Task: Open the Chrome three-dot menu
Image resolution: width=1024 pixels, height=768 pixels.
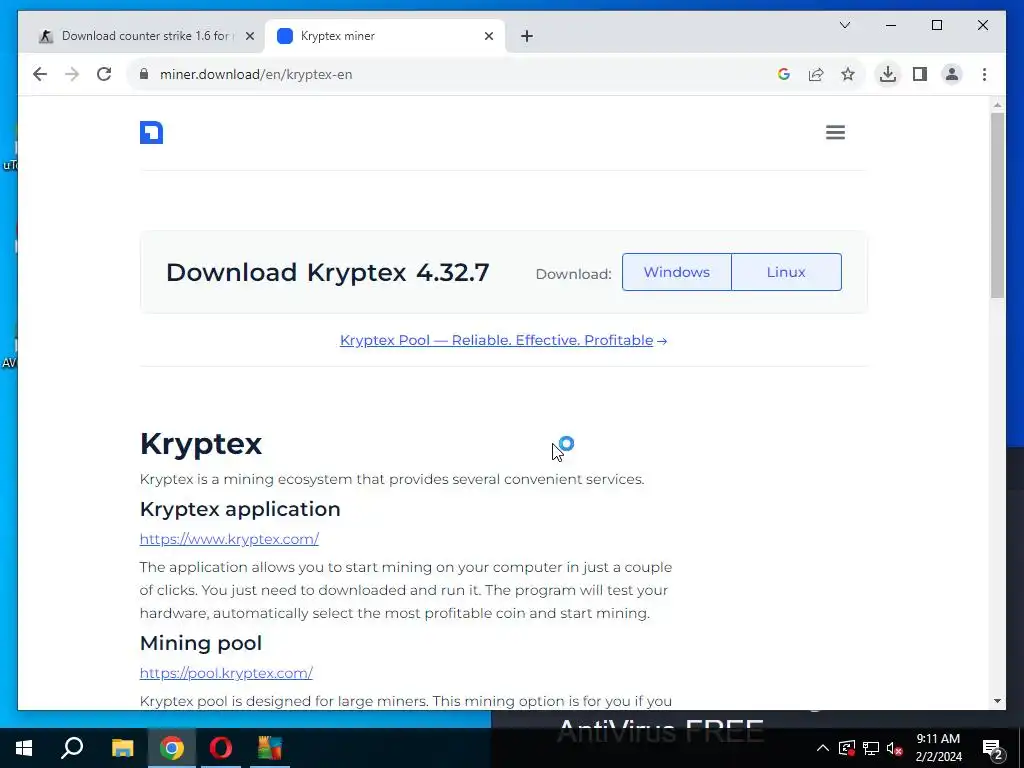Action: [x=984, y=74]
